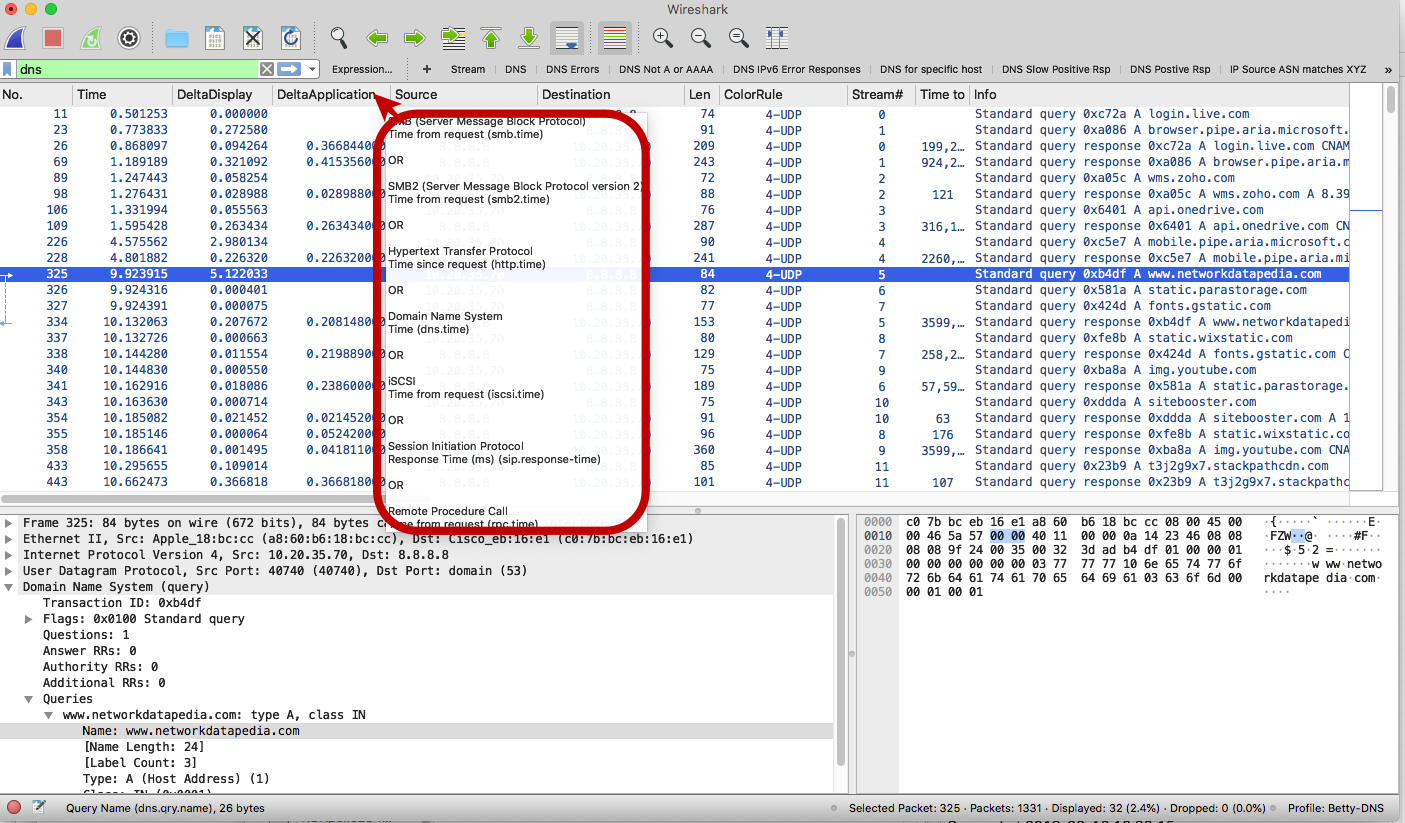Collapse Domain Name System (query) node
The image size is (1405, 823).
click(x=9, y=587)
